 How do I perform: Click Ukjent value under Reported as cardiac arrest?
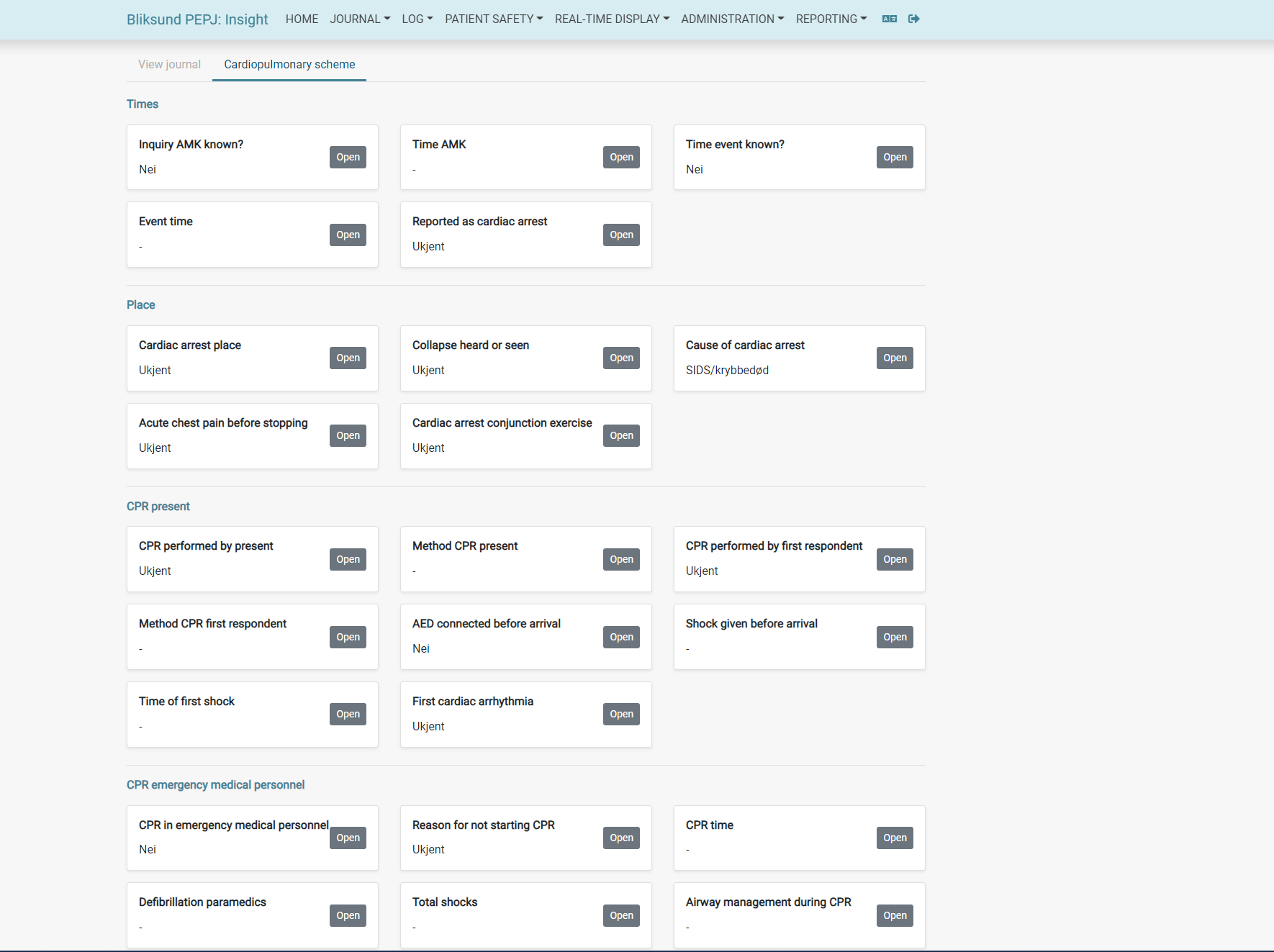coord(428,246)
